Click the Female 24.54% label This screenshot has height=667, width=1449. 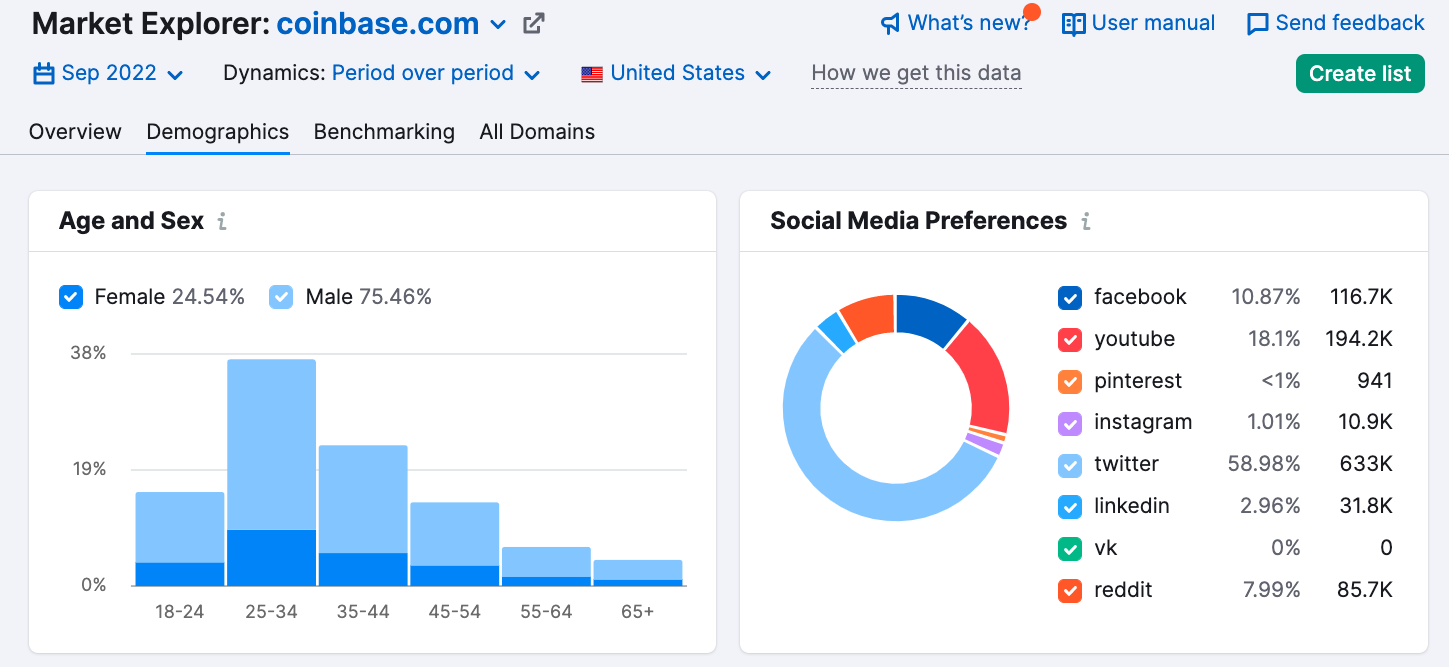point(170,297)
